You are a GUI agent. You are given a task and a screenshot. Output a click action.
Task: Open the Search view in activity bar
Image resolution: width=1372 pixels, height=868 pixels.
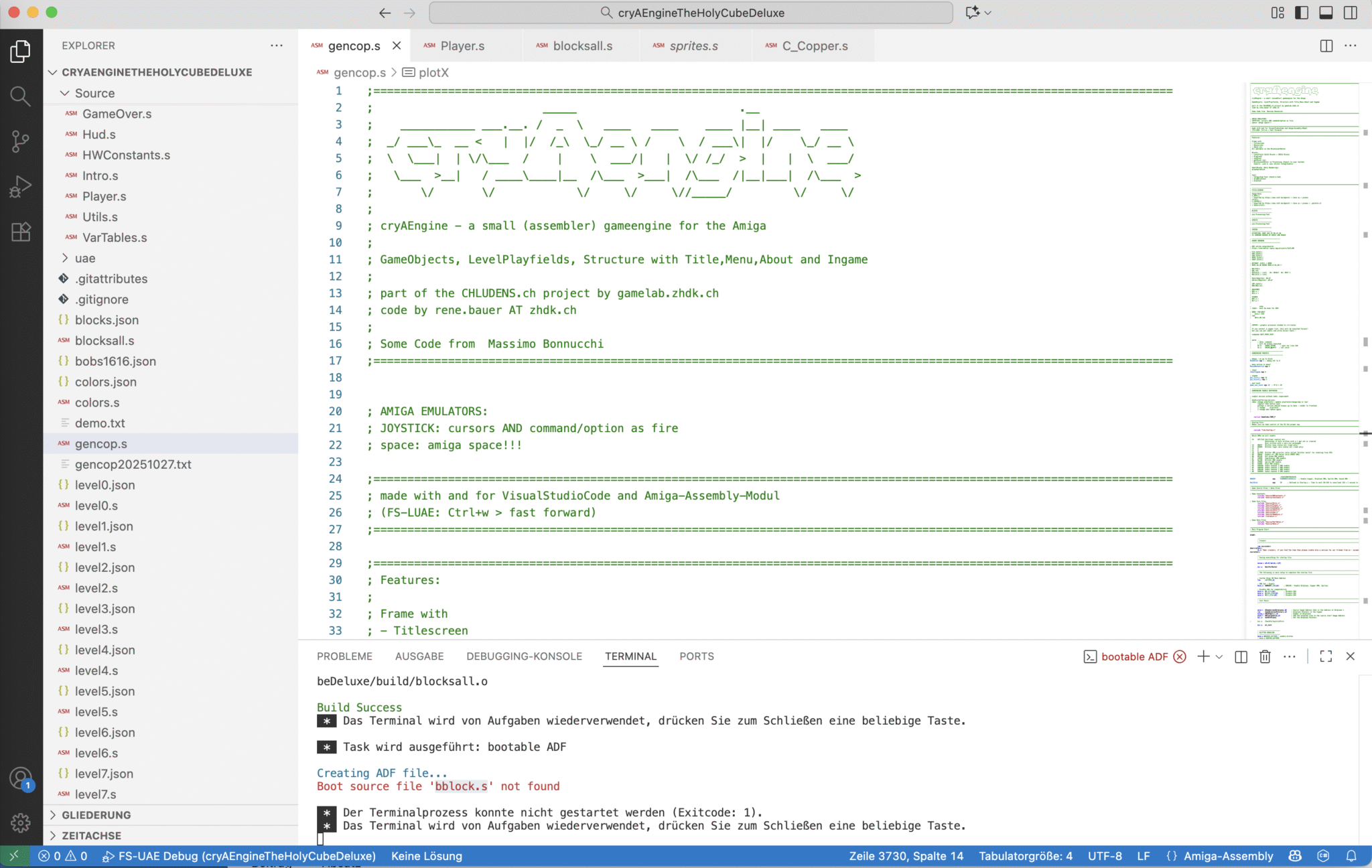click(20, 96)
